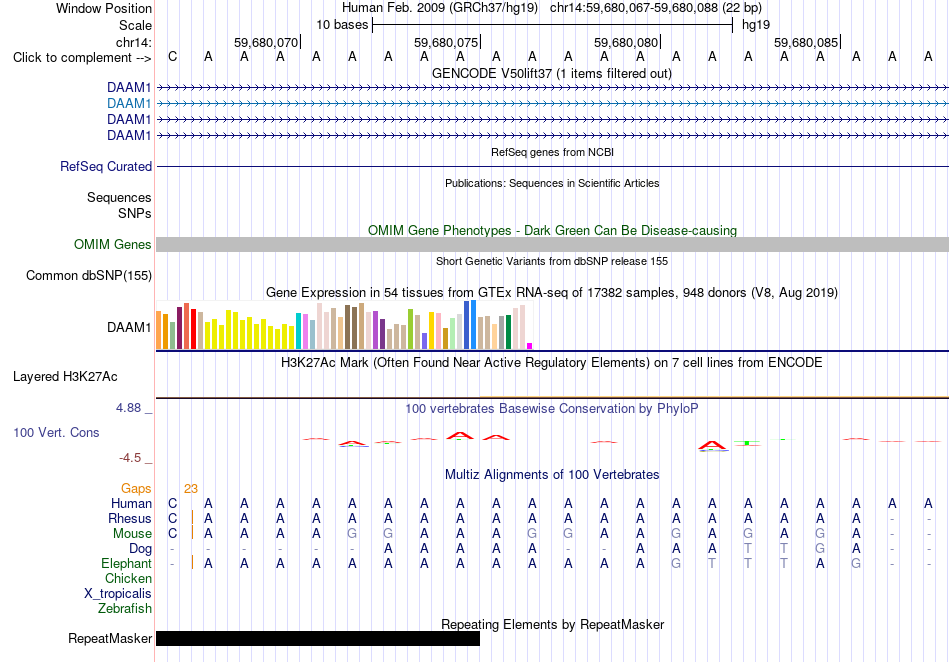This screenshot has height=662, width=950.
Task: Select the light blue DAAM1 transcript label
Action: click(129, 103)
